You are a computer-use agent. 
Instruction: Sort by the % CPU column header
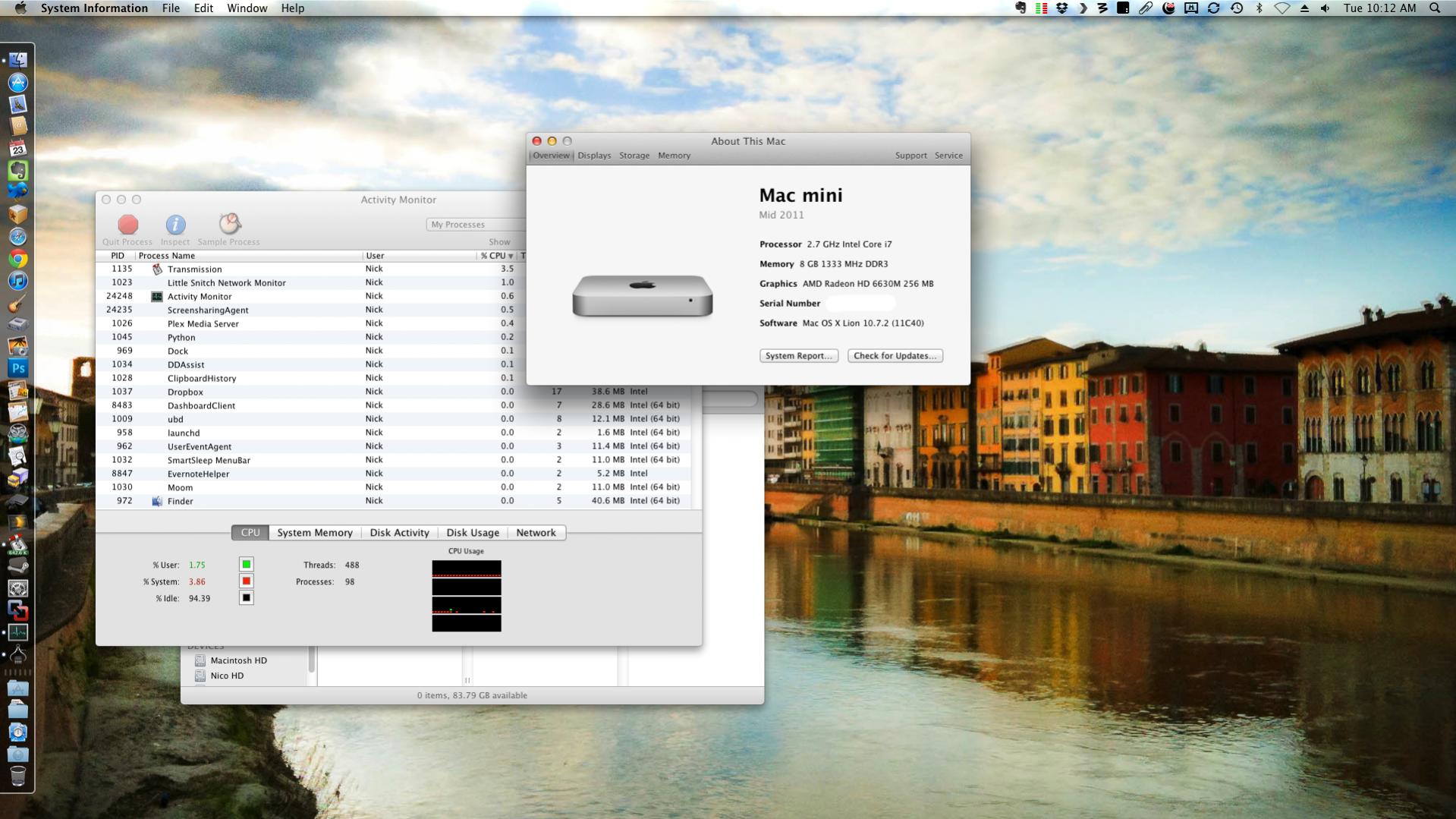coord(496,256)
